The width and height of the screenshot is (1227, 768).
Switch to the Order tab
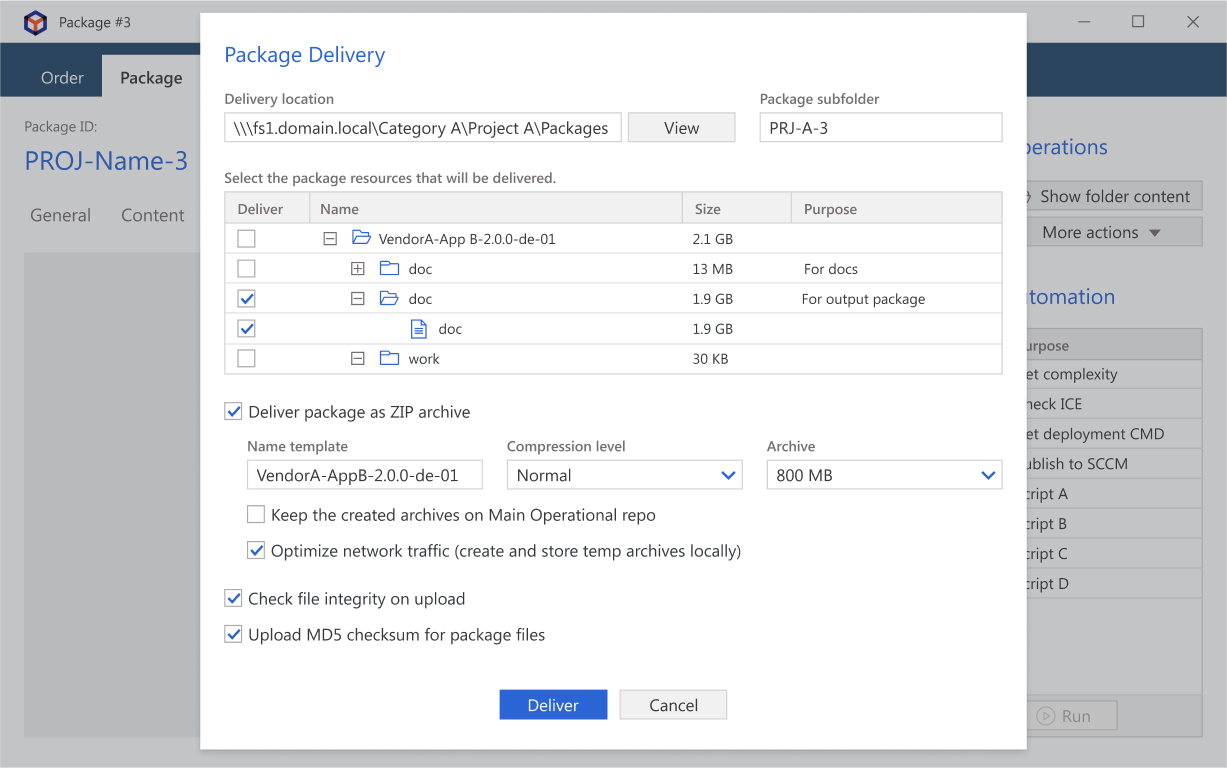pos(62,78)
